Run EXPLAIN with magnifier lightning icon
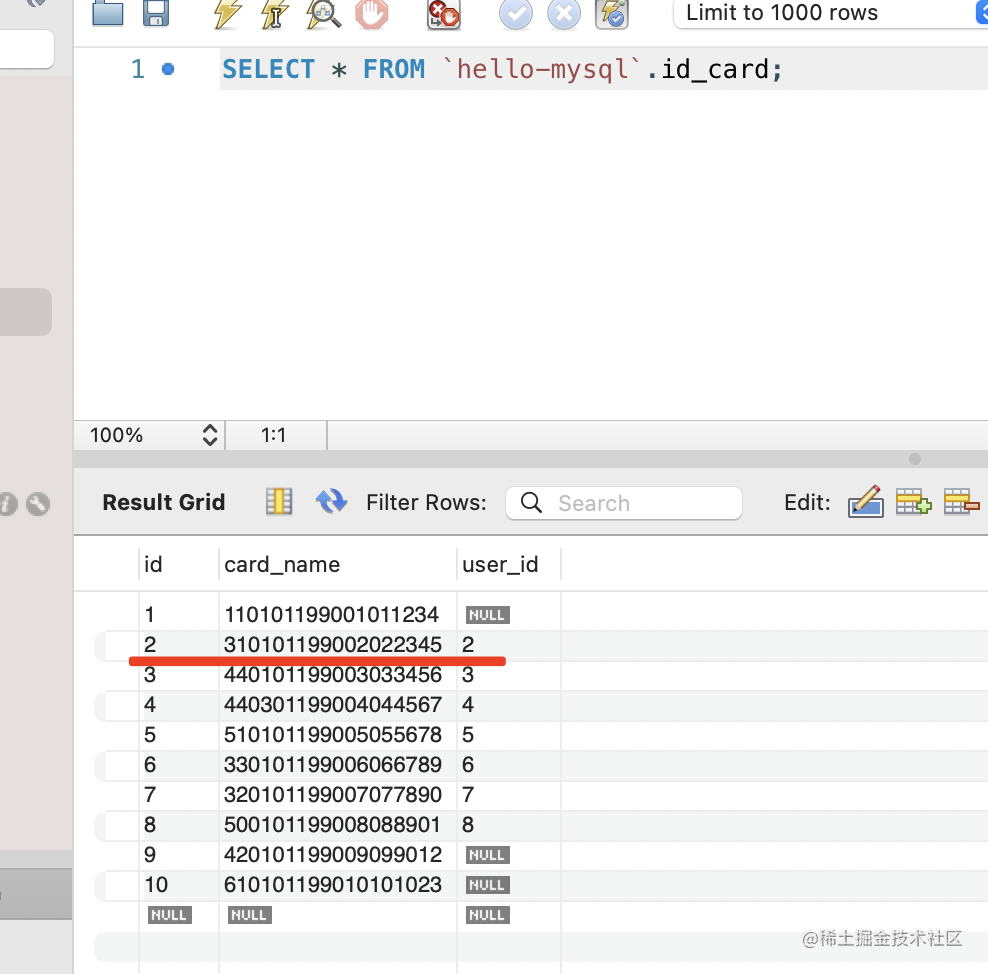Screen dimensions: 988x974 [x=323, y=14]
